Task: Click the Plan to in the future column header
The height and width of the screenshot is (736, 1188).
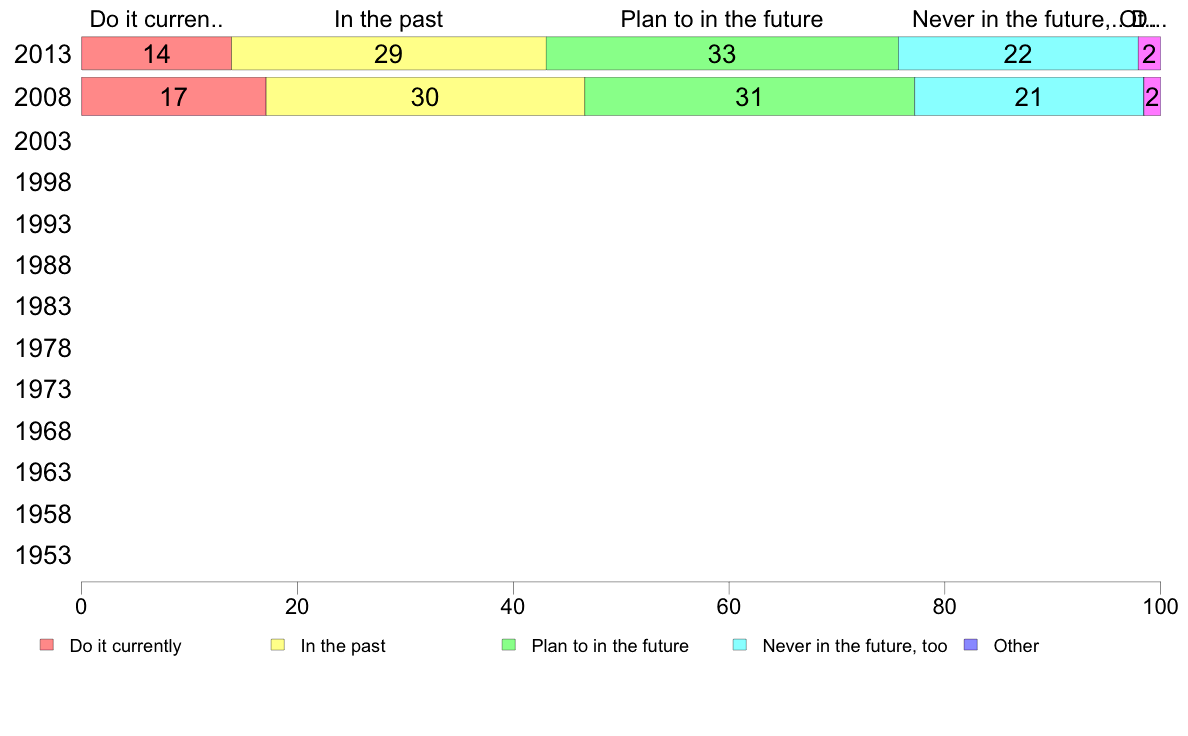Action: point(722,19)
